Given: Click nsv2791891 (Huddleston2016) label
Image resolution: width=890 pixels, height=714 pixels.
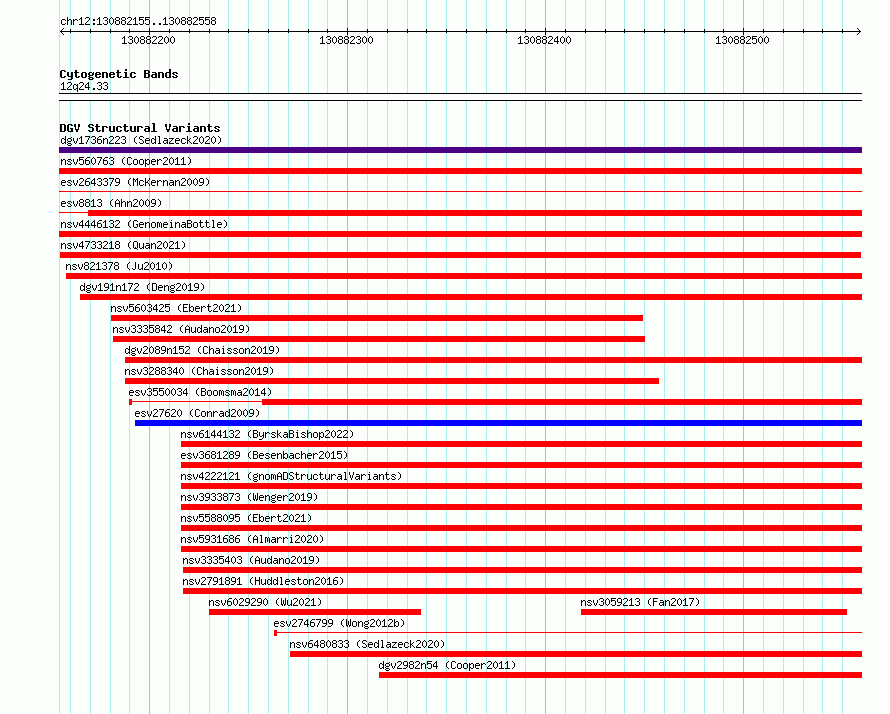Looking at the screenshot, I should pyautogui.click(x=263, y=581).
